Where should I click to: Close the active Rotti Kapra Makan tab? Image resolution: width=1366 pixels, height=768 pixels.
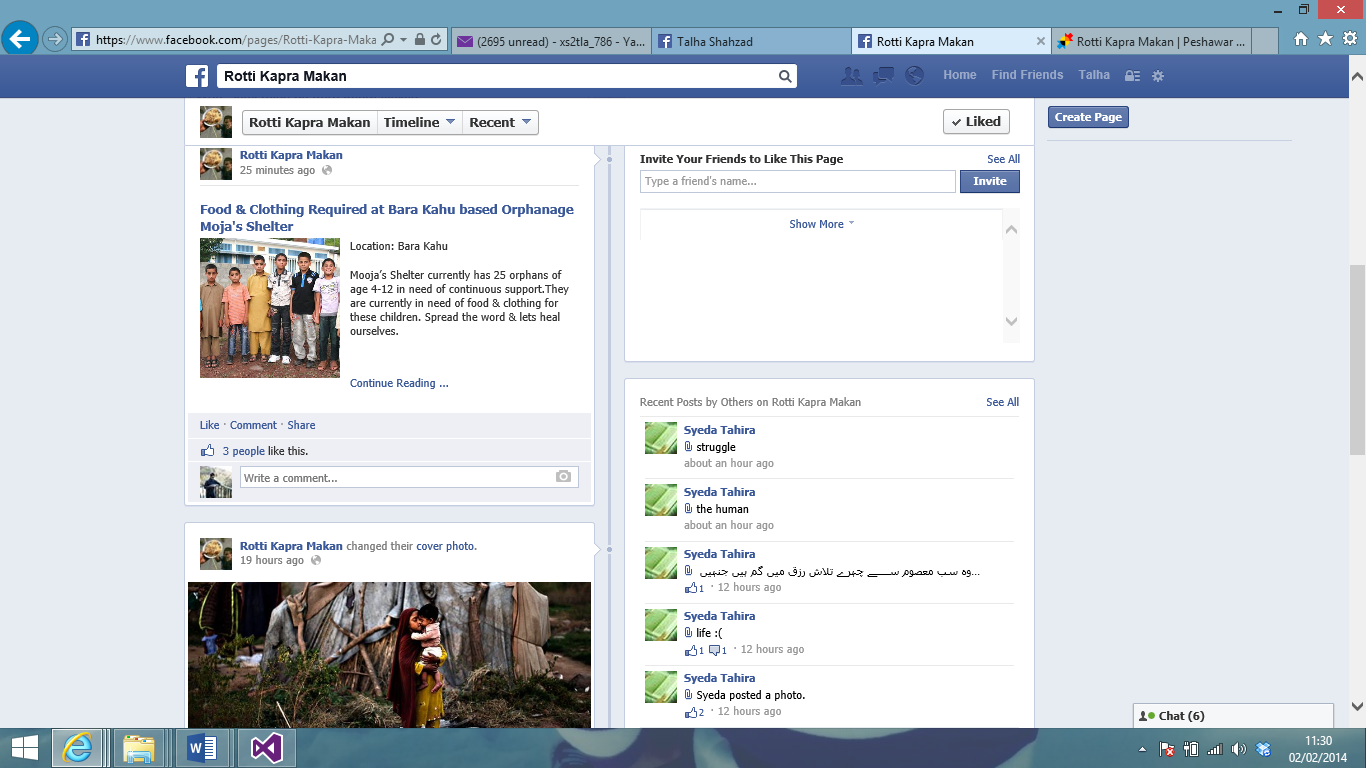[1040, 41]
